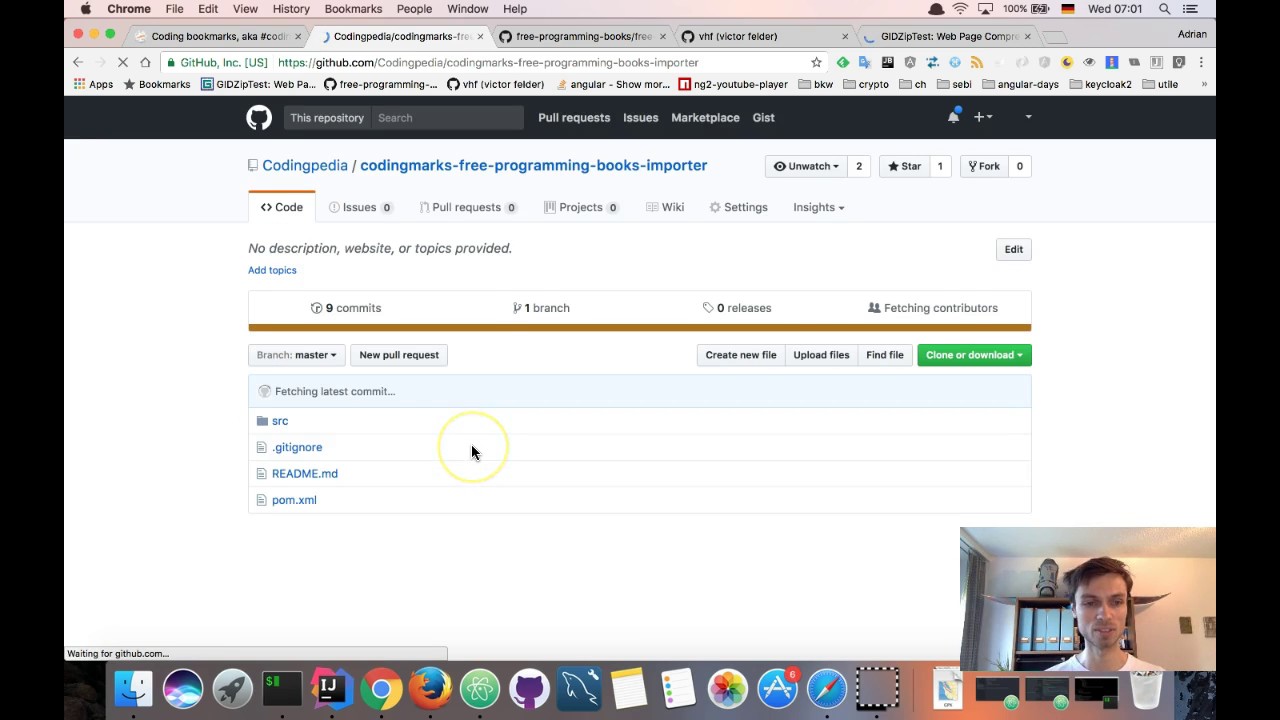Click Chrome home button icon
The image size is (1280, 720).
(x=145, y=62)
